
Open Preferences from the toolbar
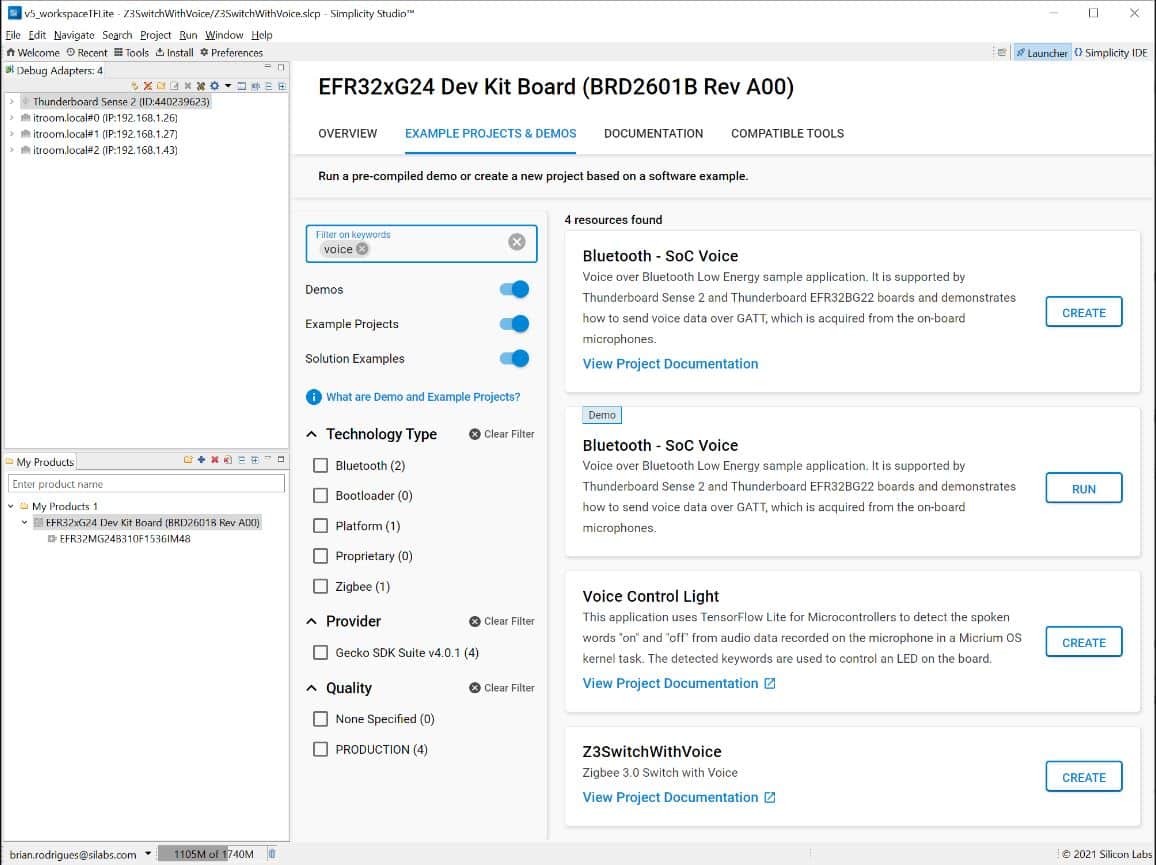click(231, 52)
